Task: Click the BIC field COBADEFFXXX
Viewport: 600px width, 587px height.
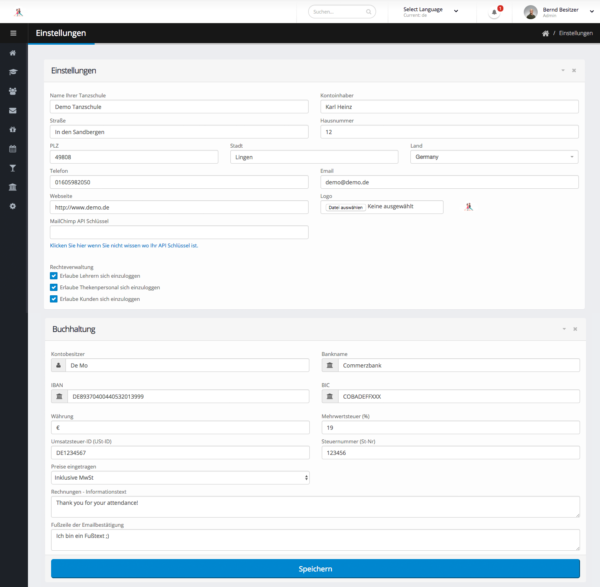Action: point(459,396)
